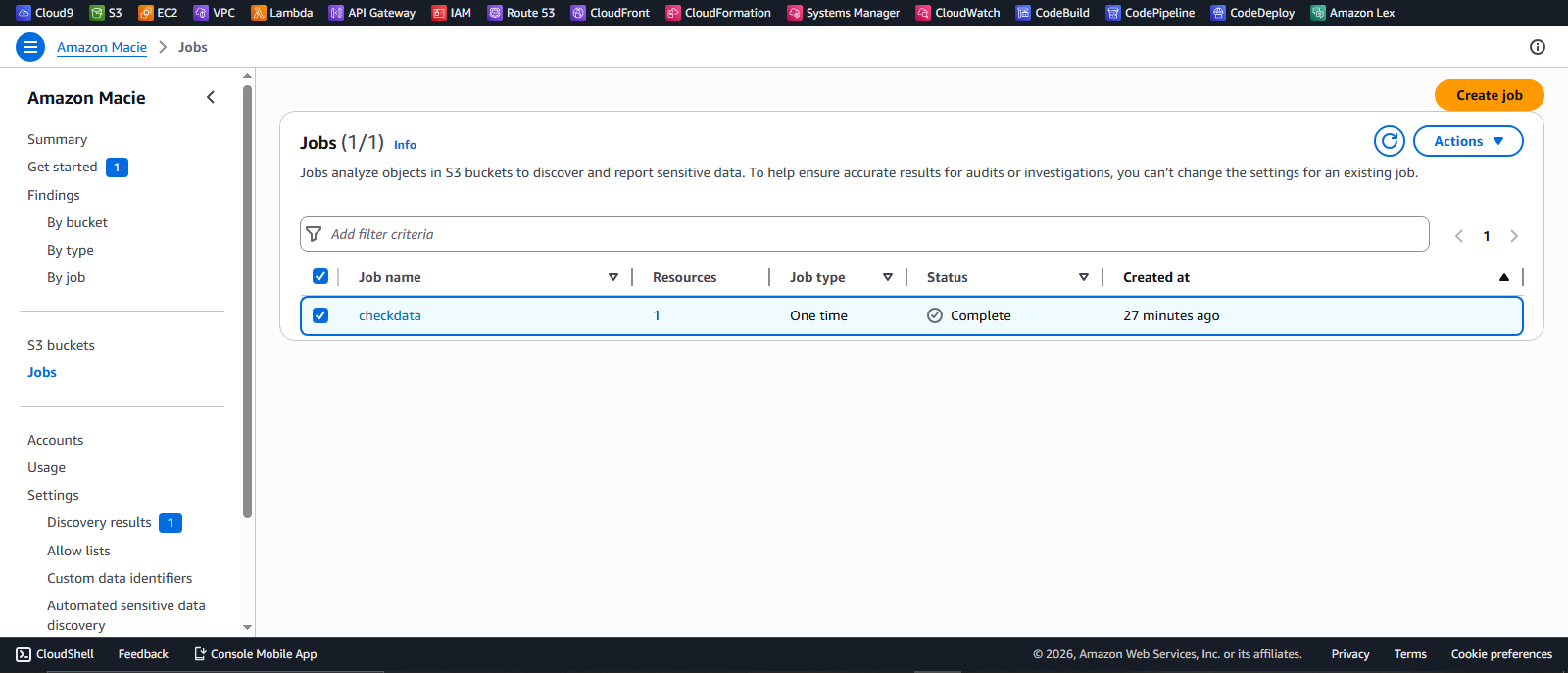Viewport: 1568px width, 673px height.
Task: Open the checkdata job link
Action: click(x=390, y=315)
